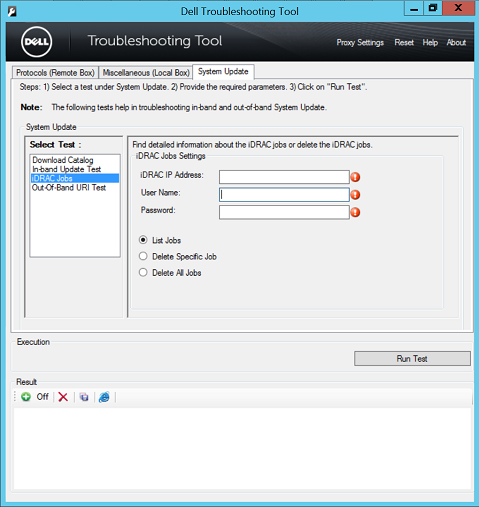Select the List Jobs radio button
The image size is (479, 507).
pyautogui.click(x=143, y=240)
